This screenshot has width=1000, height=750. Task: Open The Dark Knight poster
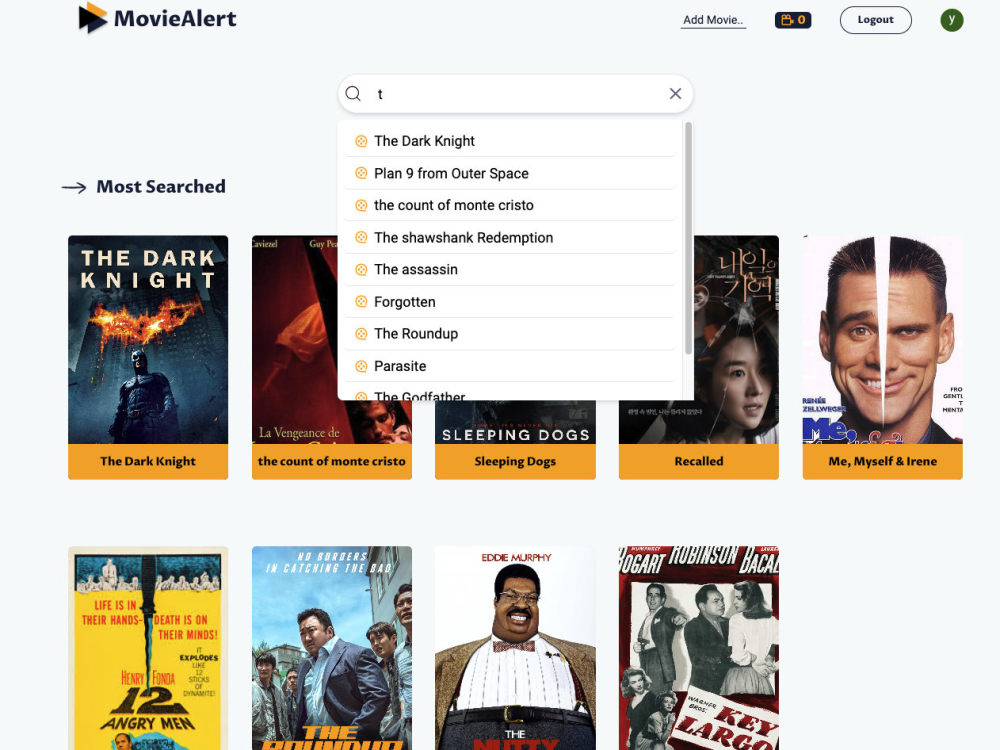148,339
